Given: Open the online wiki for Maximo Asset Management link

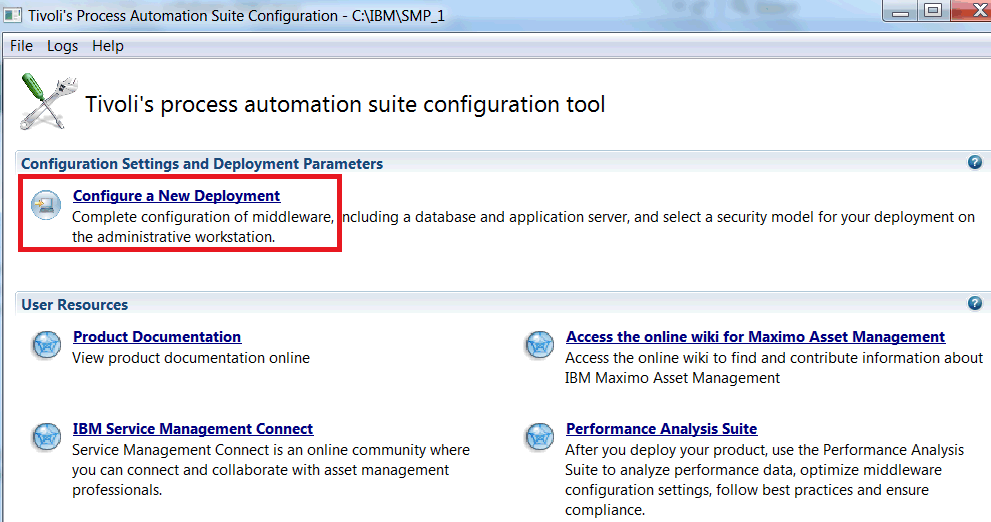Looking at the screenshot, I should coord(755,337).
